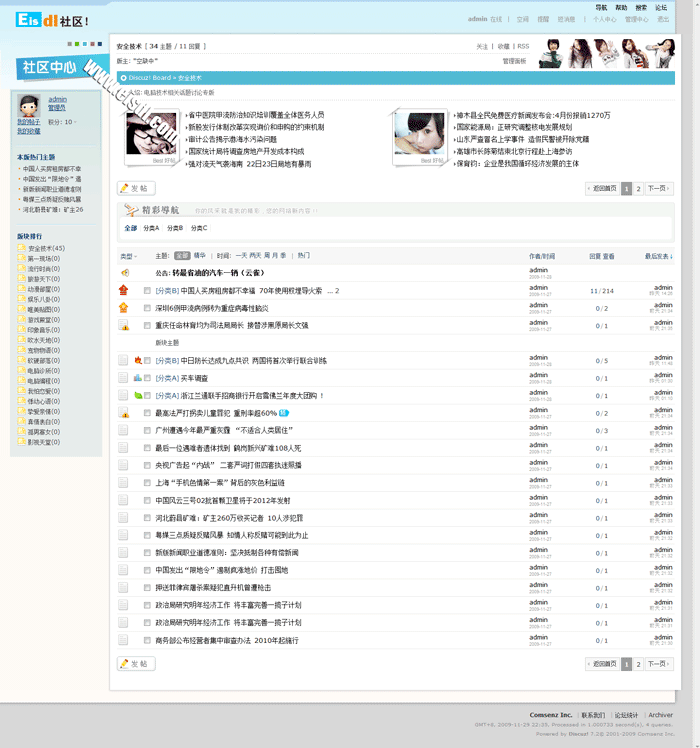Click the folder icon next to 游戏殿堂(0)
The width and height of the screenshot is (700, 748).
point(21,319)
